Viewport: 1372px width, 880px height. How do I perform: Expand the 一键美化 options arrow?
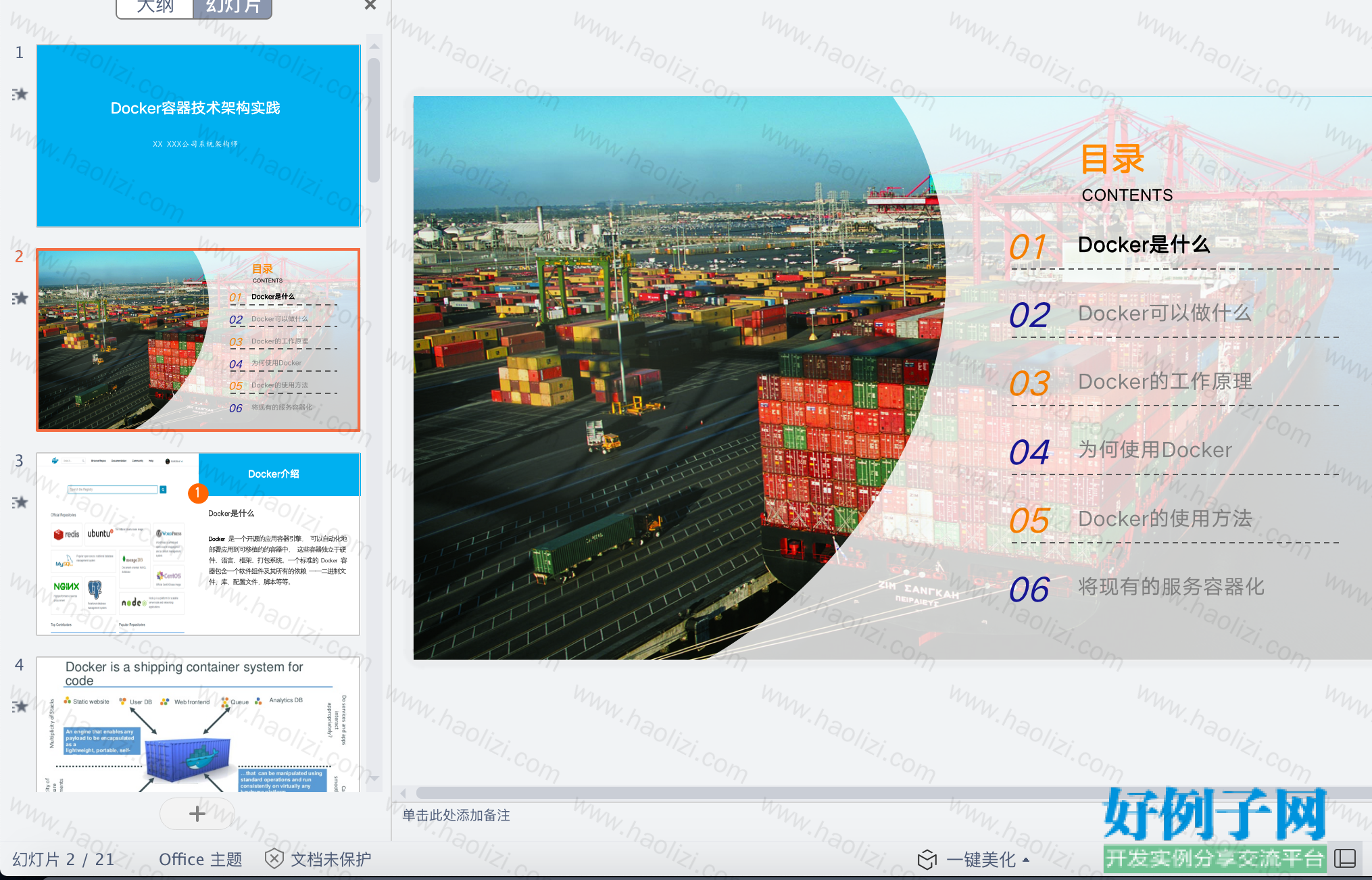click(x=1026, y=860)
